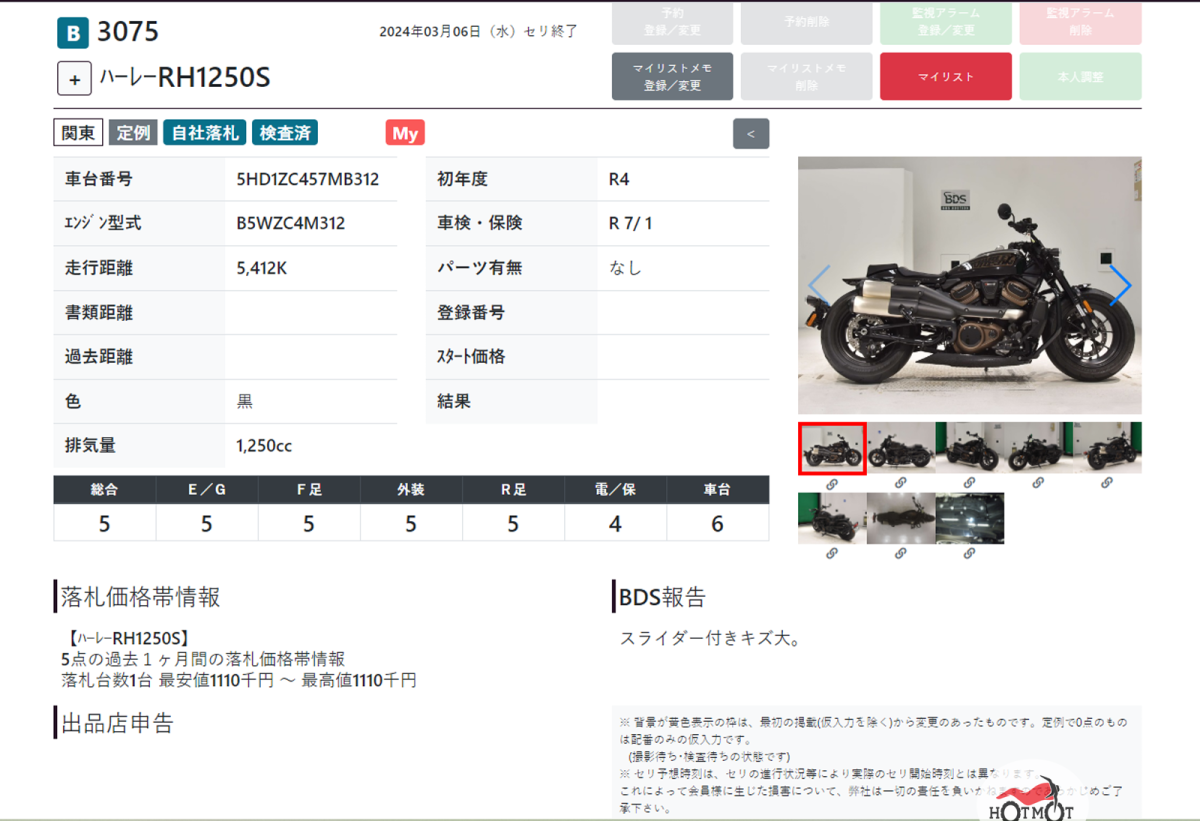Click the red My tag
Viewport: 1200px width, 821px height.
(x=405, y=133)
